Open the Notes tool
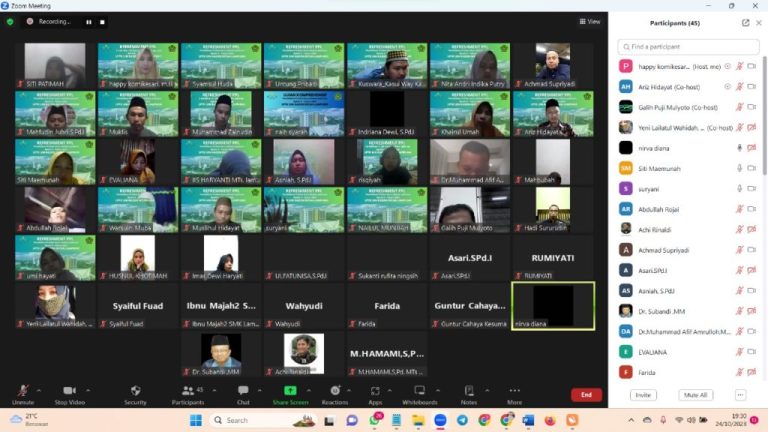Viewport: 768px width, 432px height. click(469, 395)
